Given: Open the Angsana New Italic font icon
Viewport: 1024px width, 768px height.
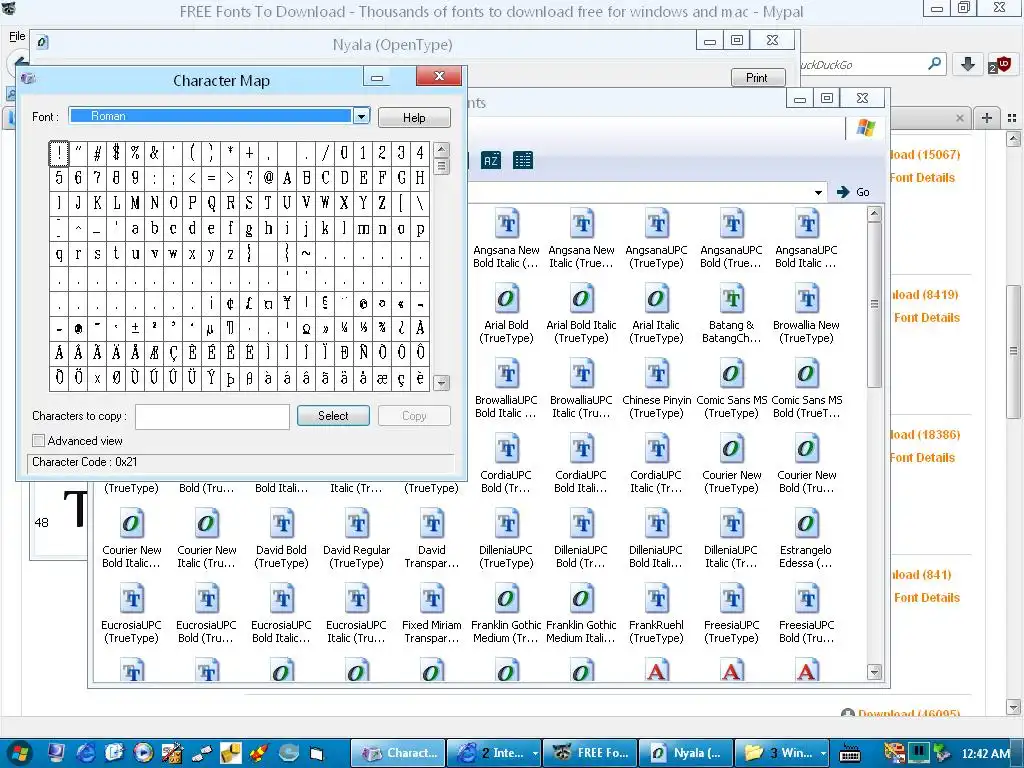Looking at the screenshot, I should tap(581, 224).
